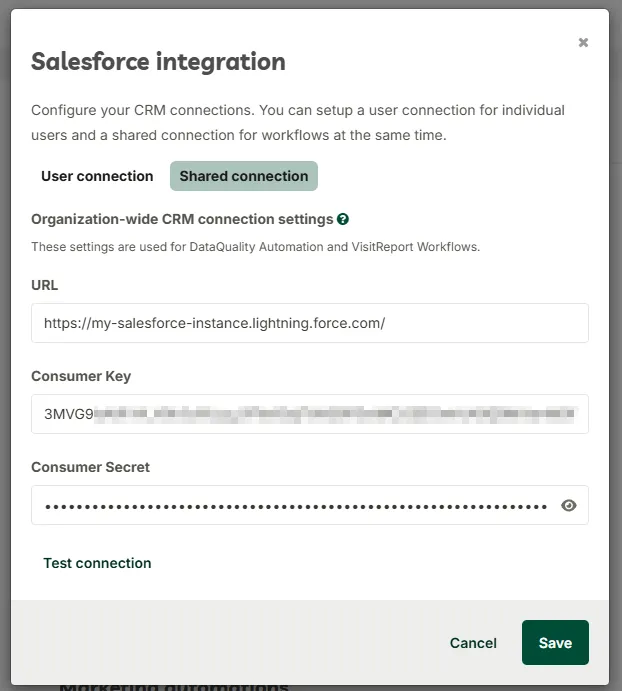
Task: Switch to the User connection tab
Action: tap(97, 176)
